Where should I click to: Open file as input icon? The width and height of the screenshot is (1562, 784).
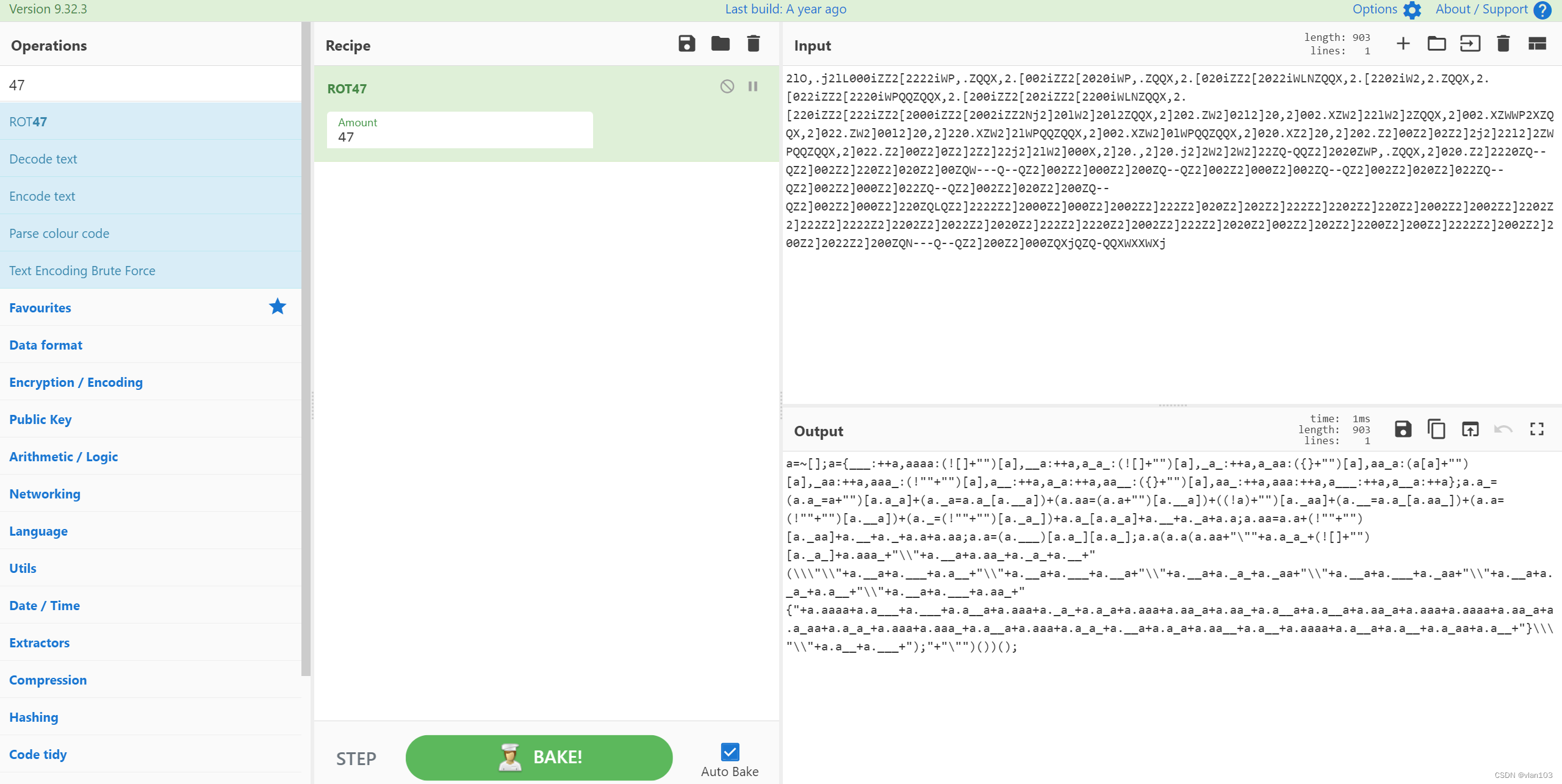1470,43
